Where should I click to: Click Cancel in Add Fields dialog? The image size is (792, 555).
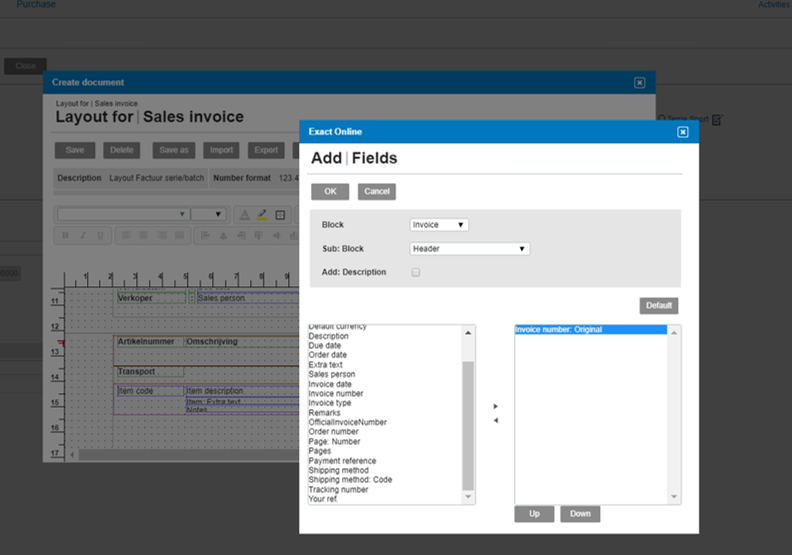click(377, 191)
